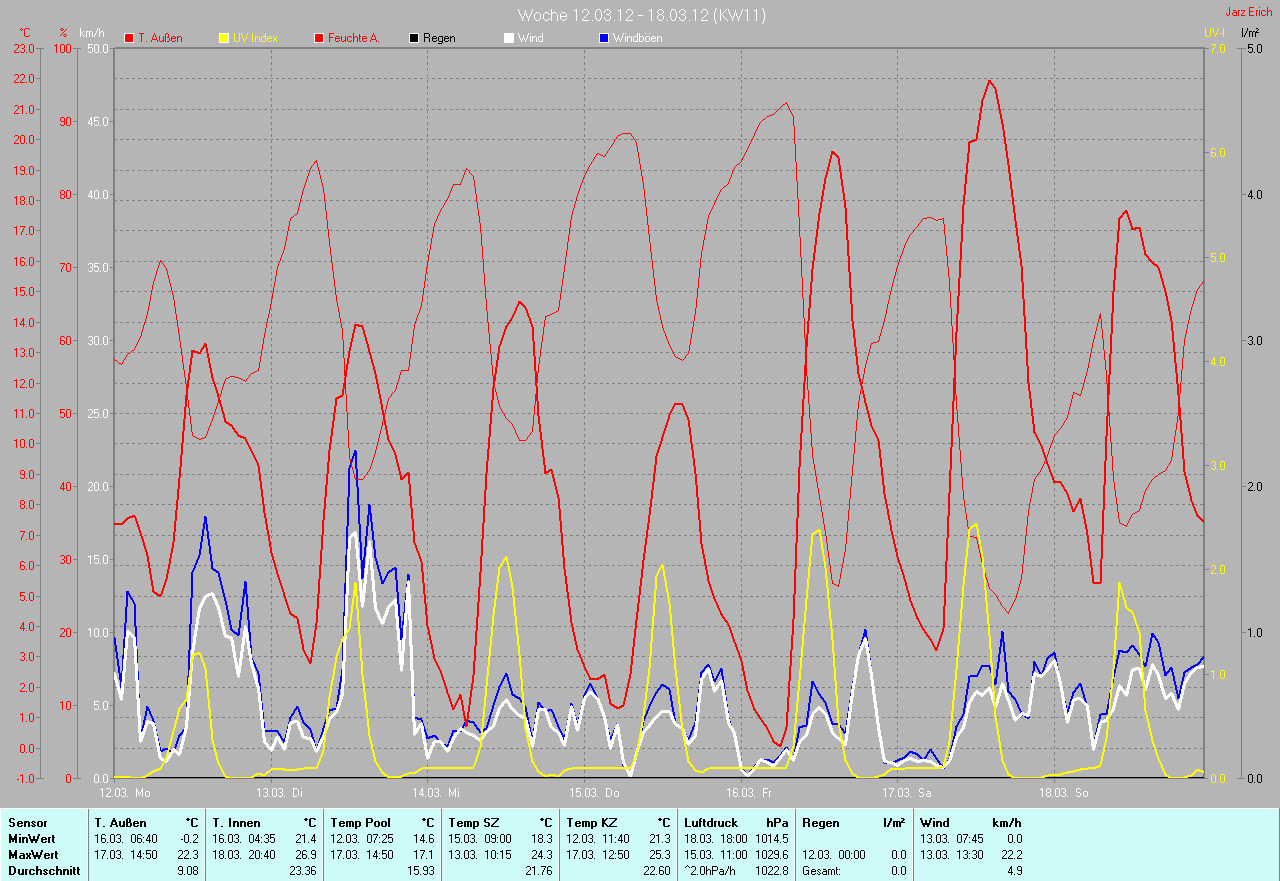The image size is (1280, 881).
Task: Click the MaxWert row label
Action: 32,855
